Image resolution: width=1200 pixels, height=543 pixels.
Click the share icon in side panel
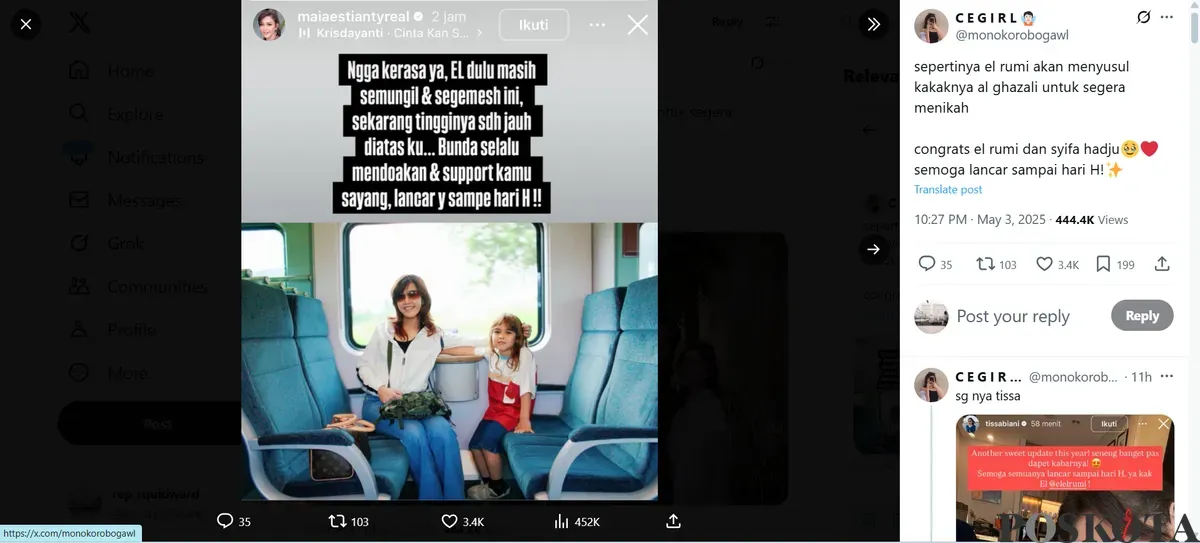click(1162, 264)
